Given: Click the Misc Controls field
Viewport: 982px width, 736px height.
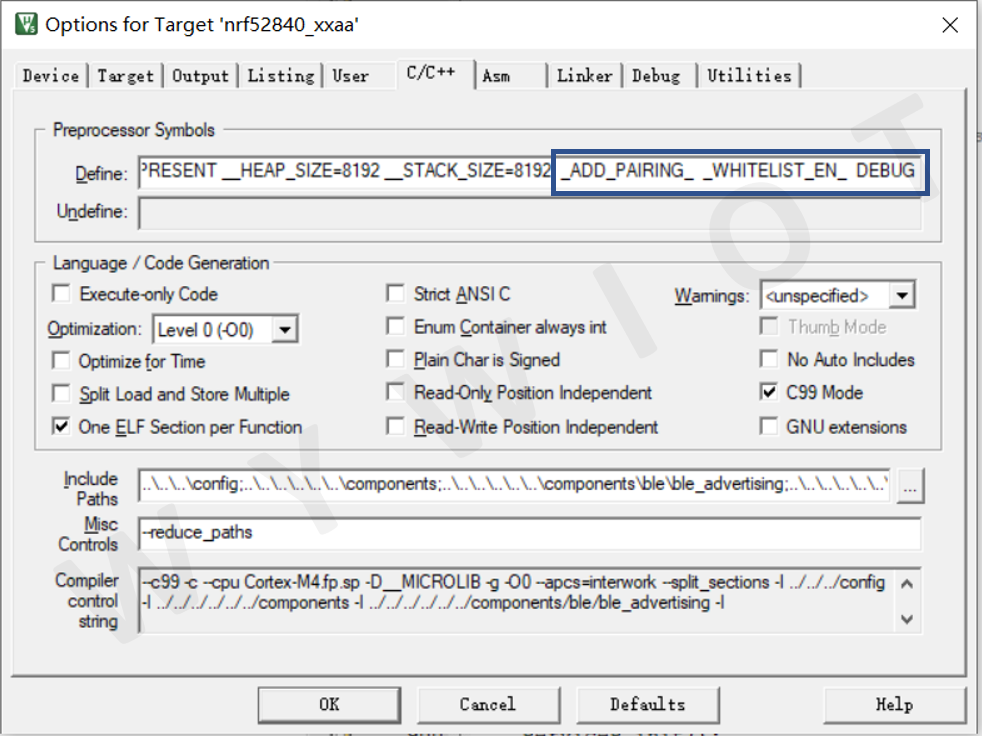Looking at the screenshot, I should point(530,533).
